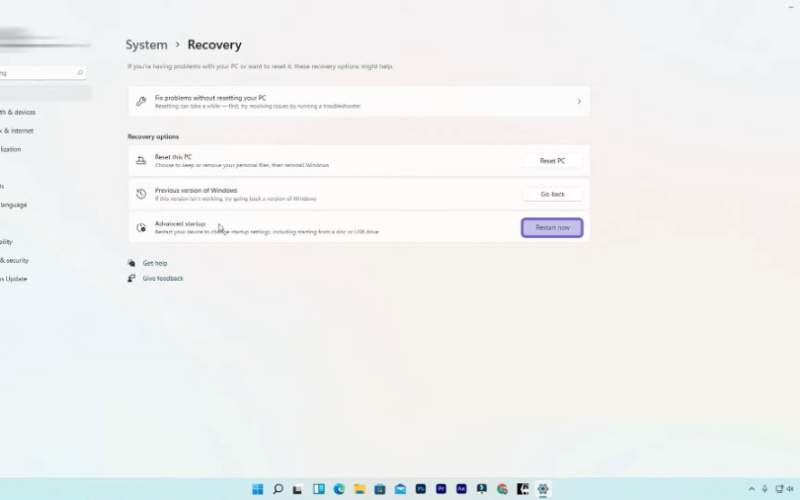Click the Previous version of Windows history icon

[141, 194]
